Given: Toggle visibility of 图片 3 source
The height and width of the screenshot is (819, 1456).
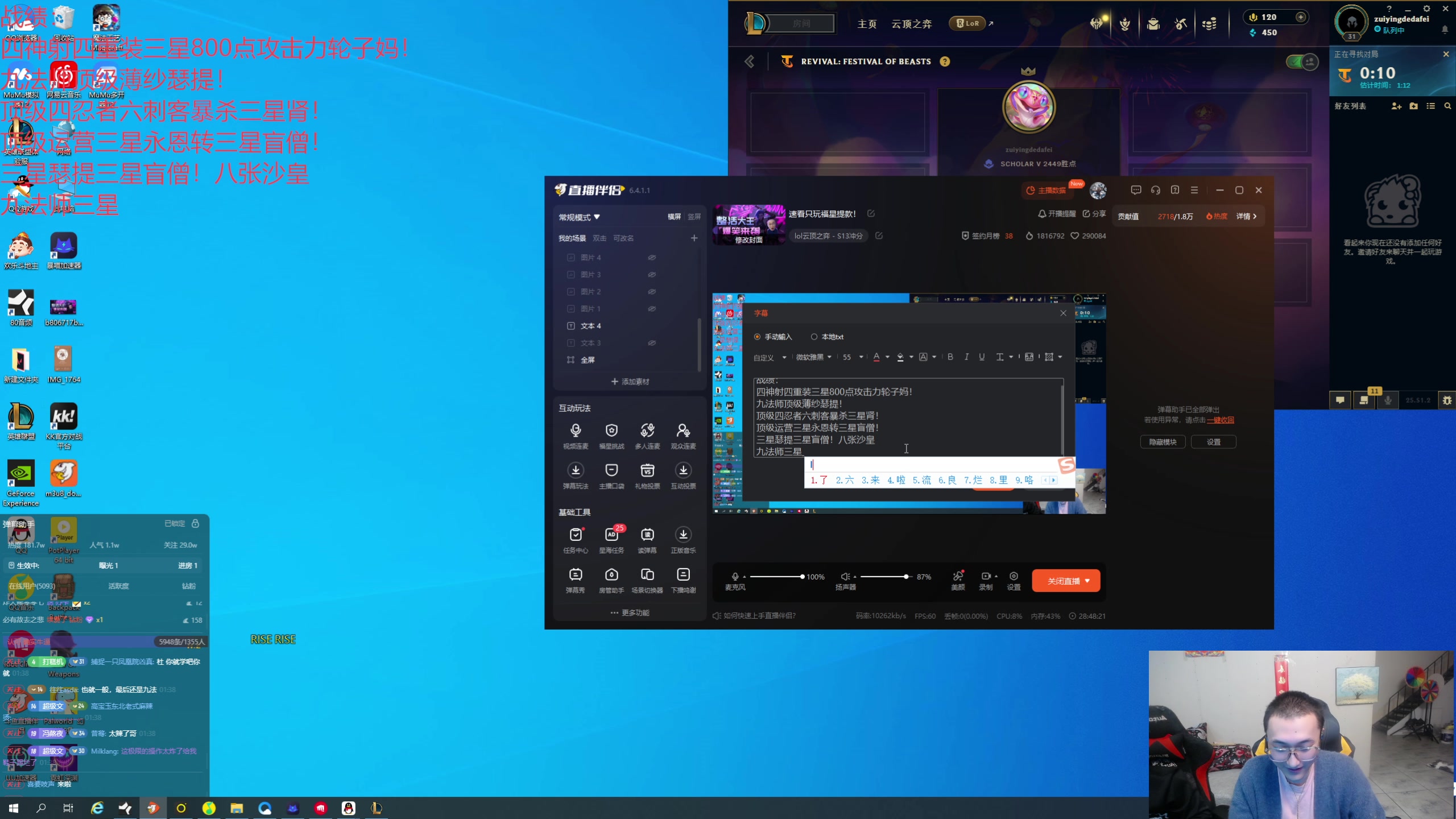Looking at the screenshot, I should tap(652, 274).
